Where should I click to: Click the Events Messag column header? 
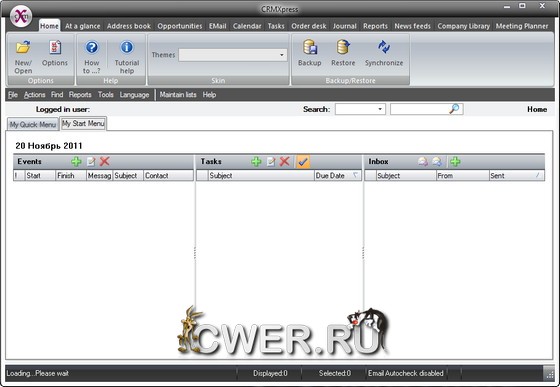100,176
